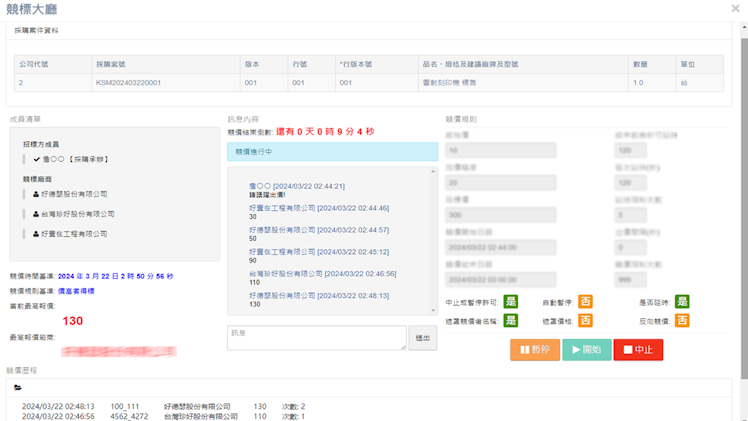
Task: Toggle the 中止或暫停許可 是 badge
Action: point(511,301)
